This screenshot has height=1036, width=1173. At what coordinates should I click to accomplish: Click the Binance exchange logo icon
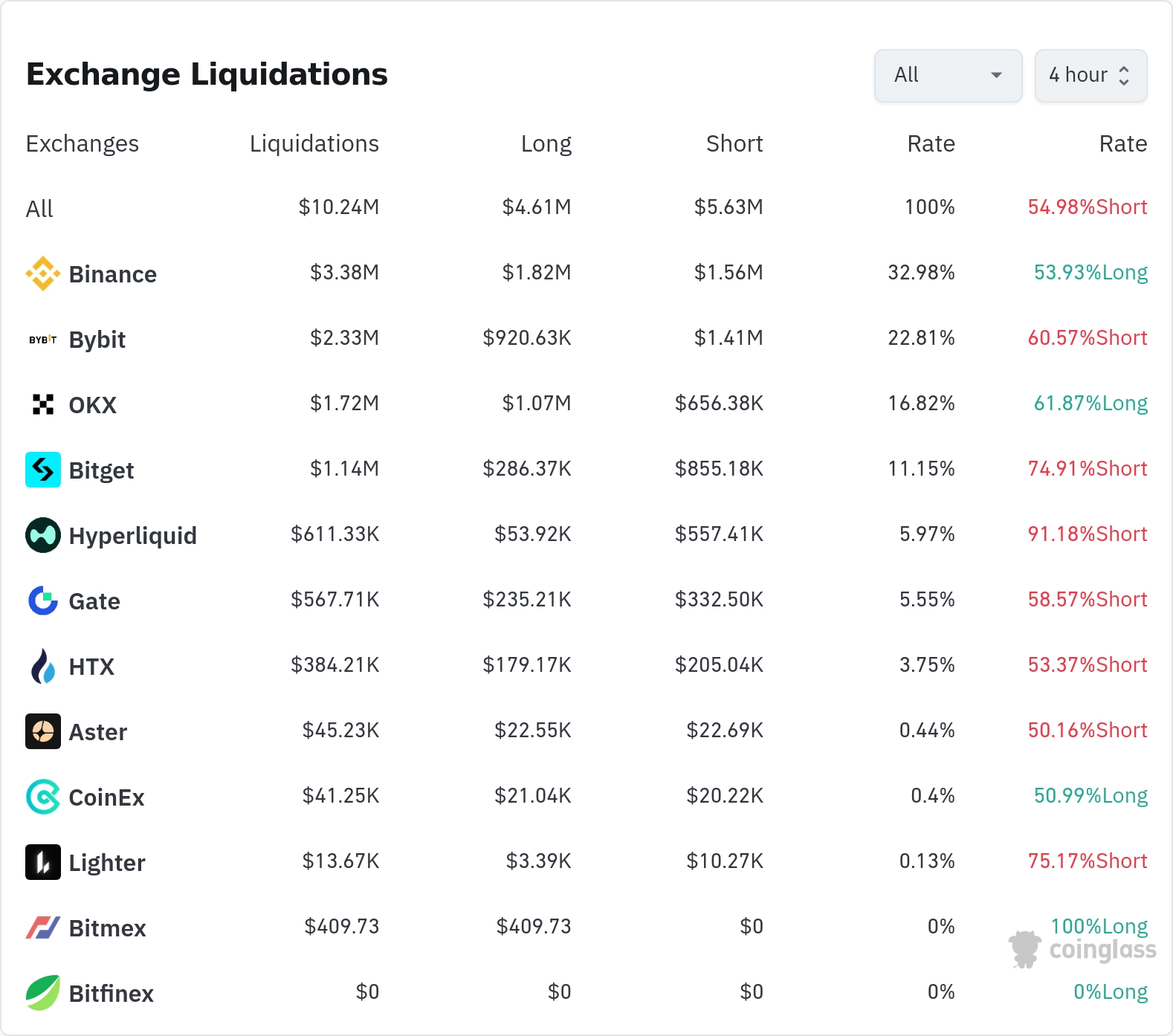coord(43,273)
